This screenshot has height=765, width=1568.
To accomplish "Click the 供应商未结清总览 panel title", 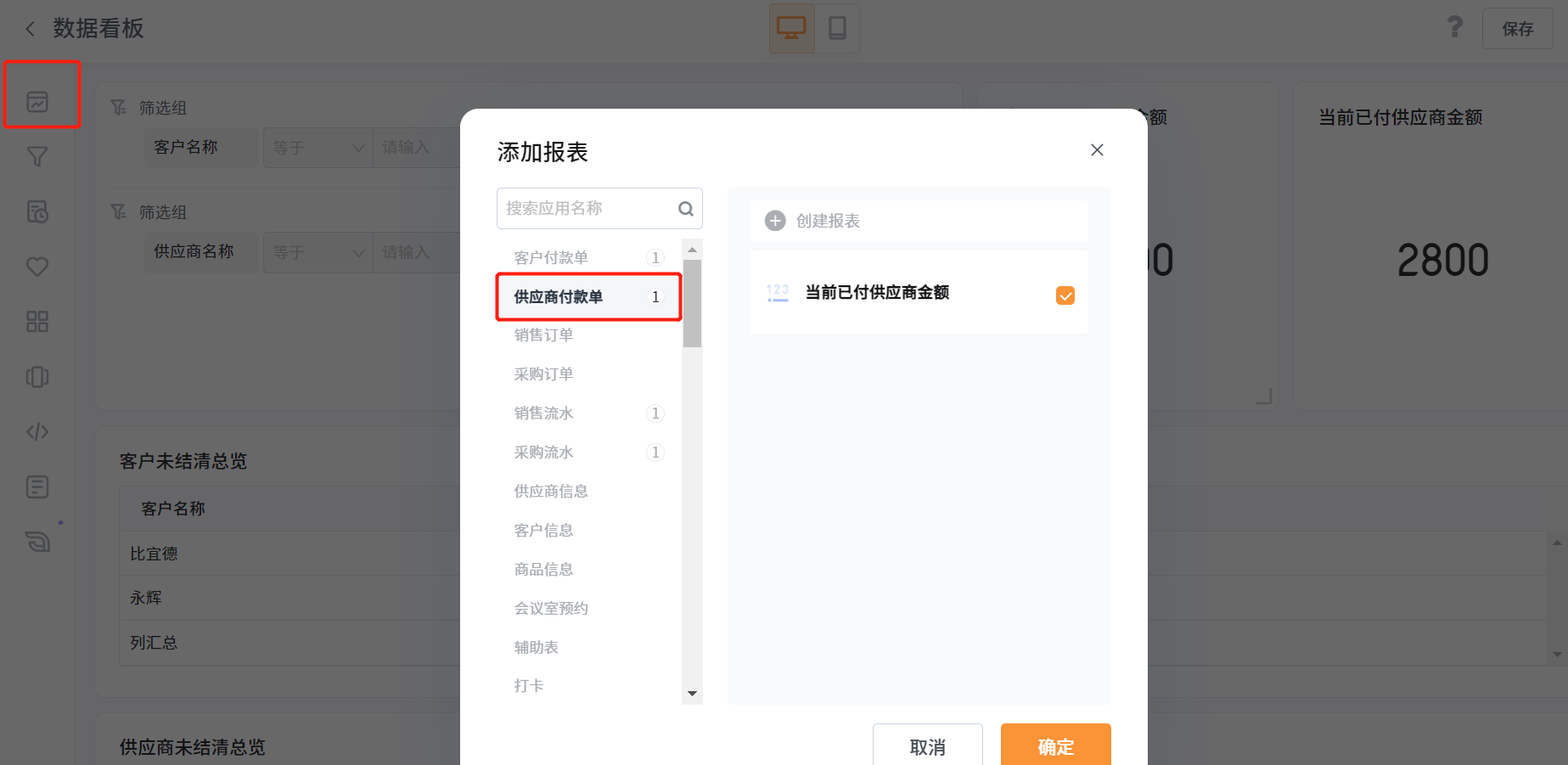I will pyautogui.click(x=192, y=747).
